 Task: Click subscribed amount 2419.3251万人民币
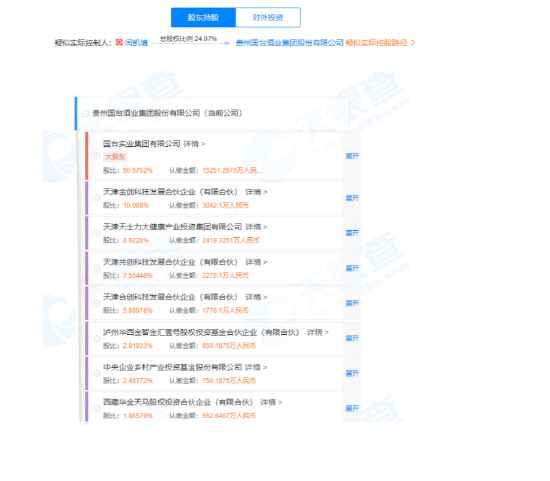coord(231,240)
